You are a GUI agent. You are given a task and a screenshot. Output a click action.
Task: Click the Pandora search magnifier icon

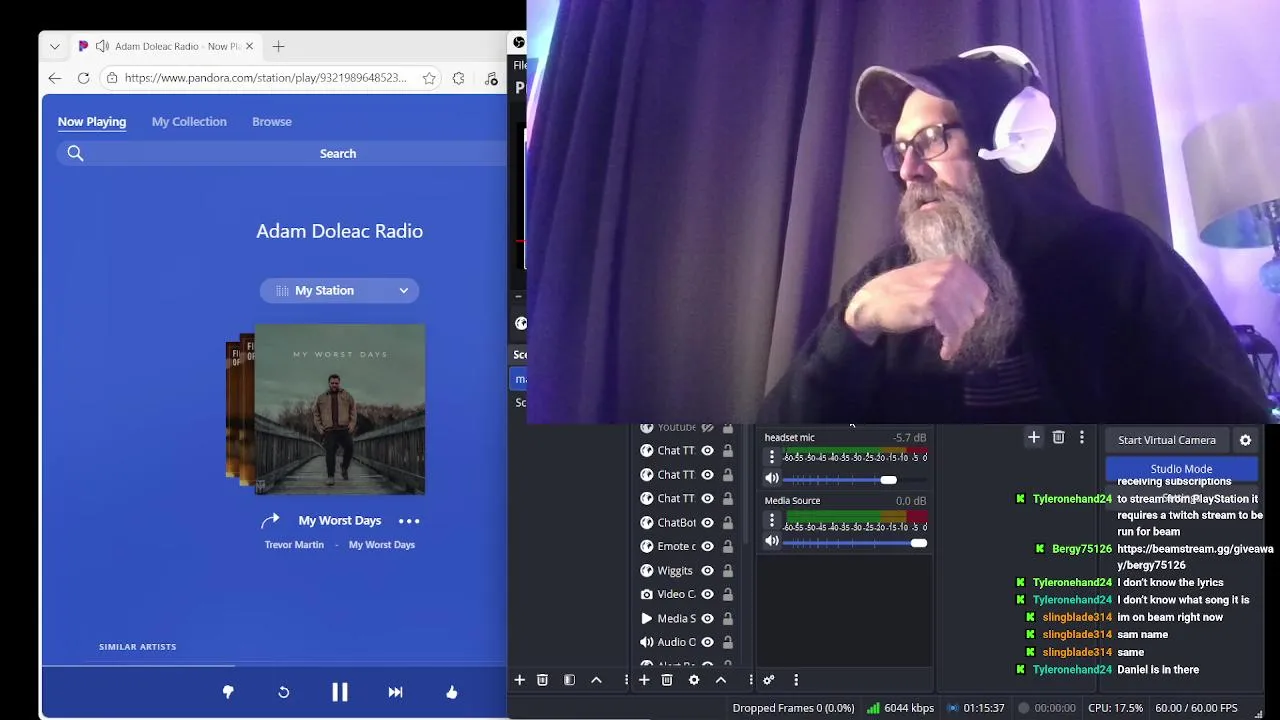point(75,153)
